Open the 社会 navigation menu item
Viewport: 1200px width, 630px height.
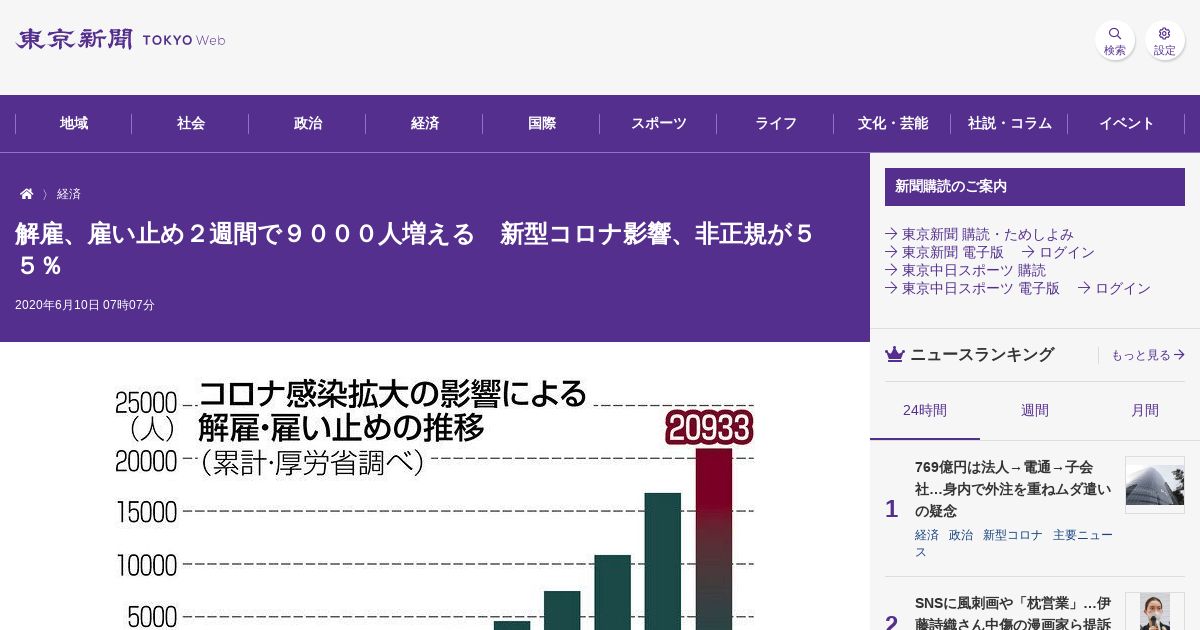click(x=191, y=124)
